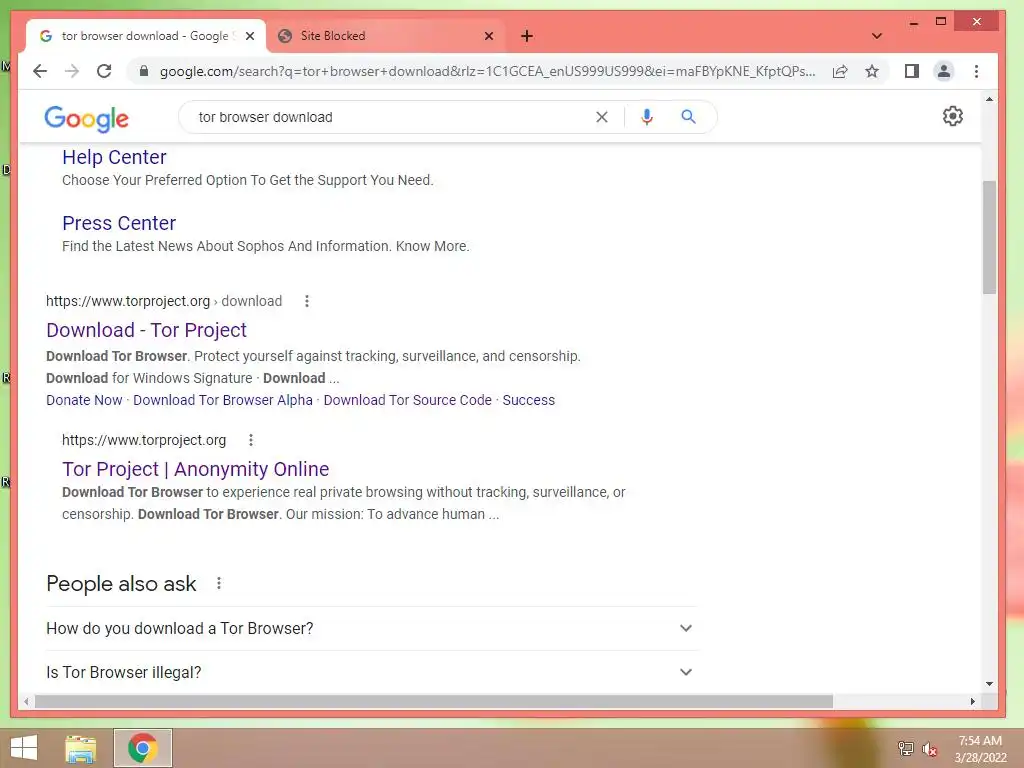View site info via padlock icon
Viewport: 1024px width, 768px height.
(144, 71)
